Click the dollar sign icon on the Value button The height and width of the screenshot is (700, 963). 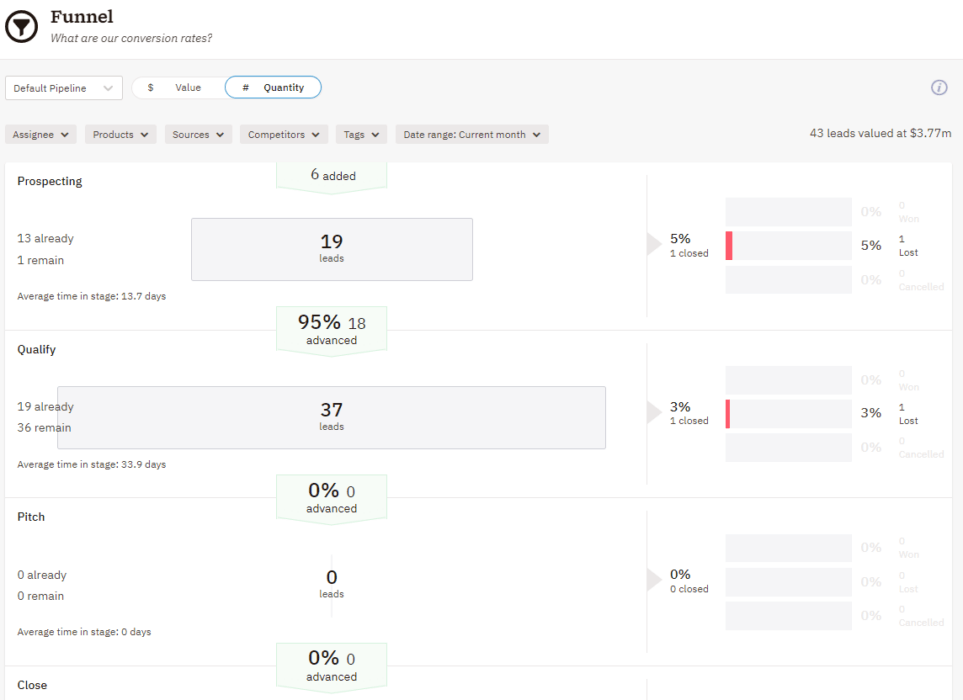click(x=151, y=87)
